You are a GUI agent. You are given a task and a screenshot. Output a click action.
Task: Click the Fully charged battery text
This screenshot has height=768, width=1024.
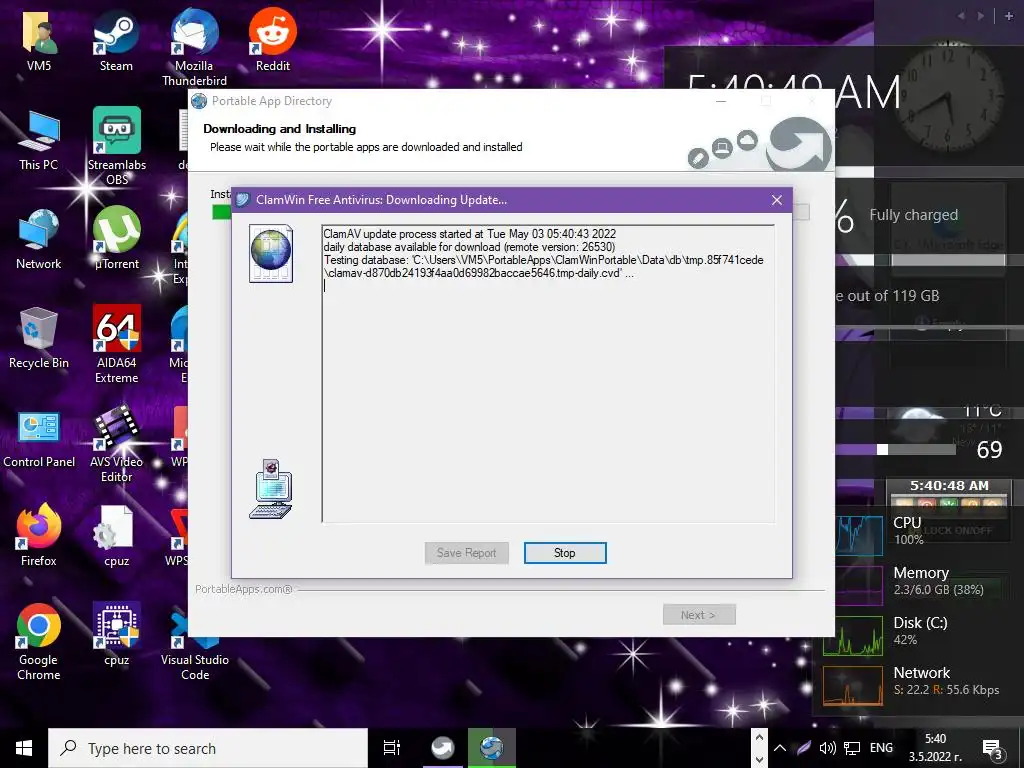[x=914, y=215]
